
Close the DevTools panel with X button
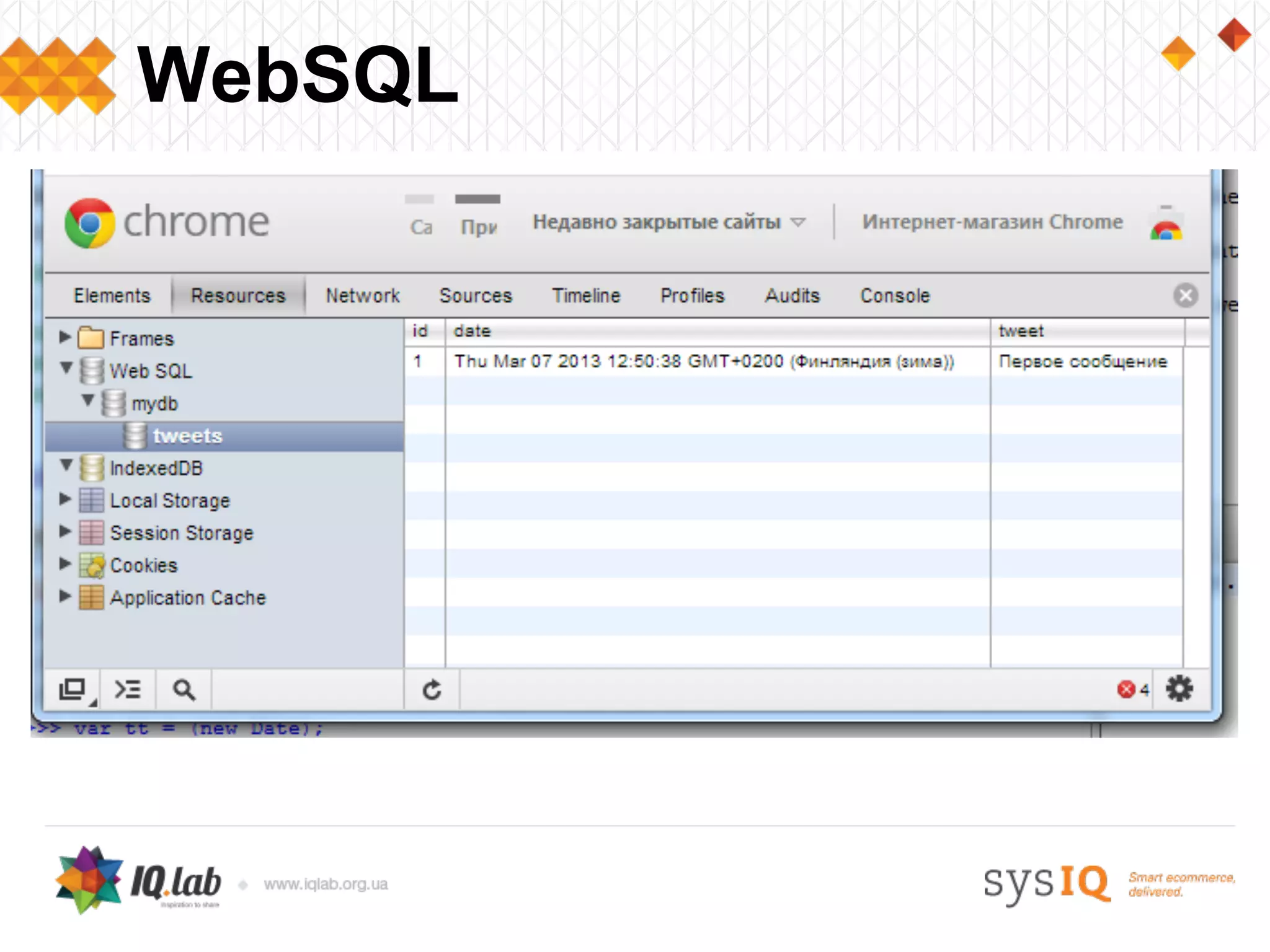[1186, 296]
